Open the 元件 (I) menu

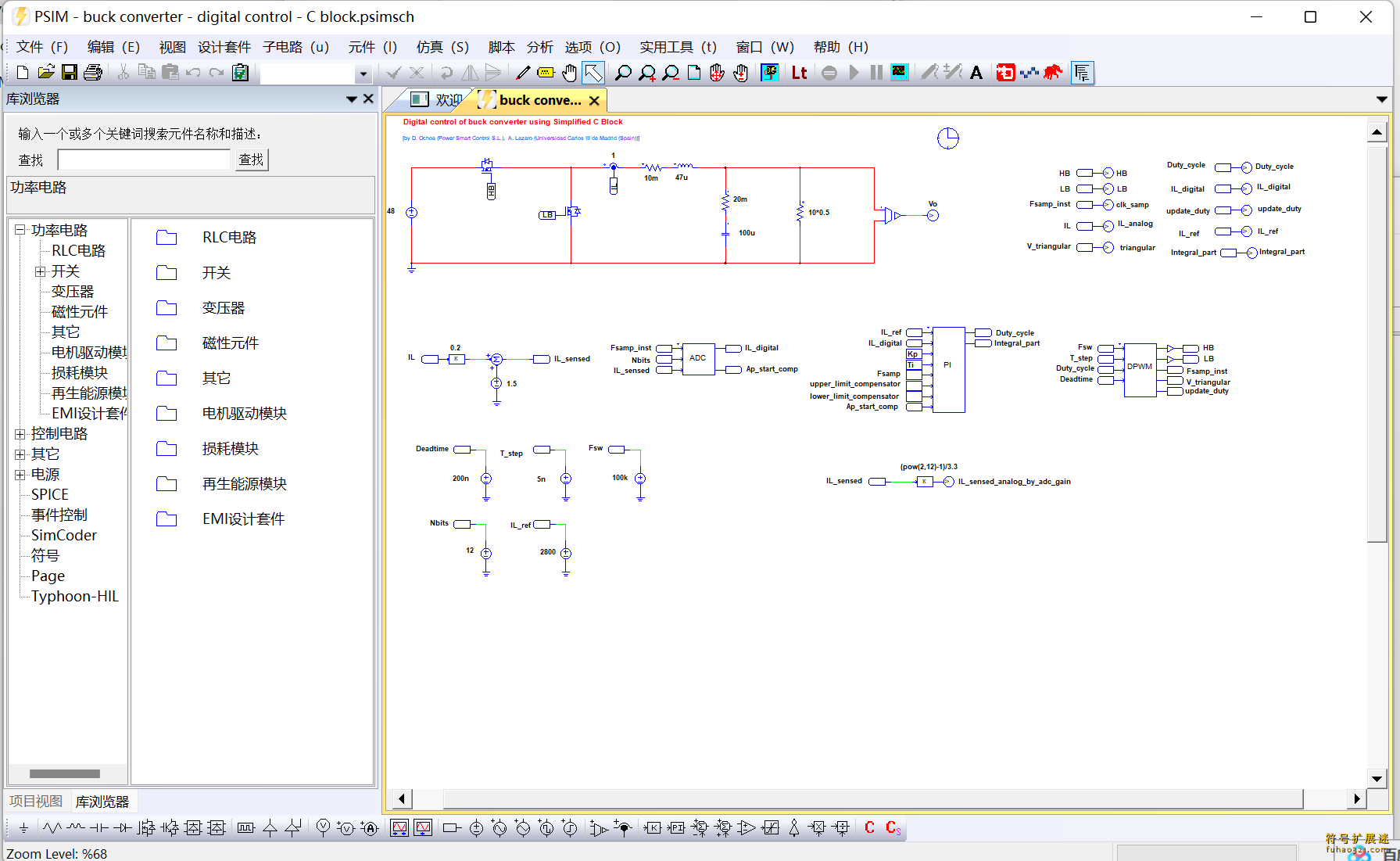coord(373,47)
